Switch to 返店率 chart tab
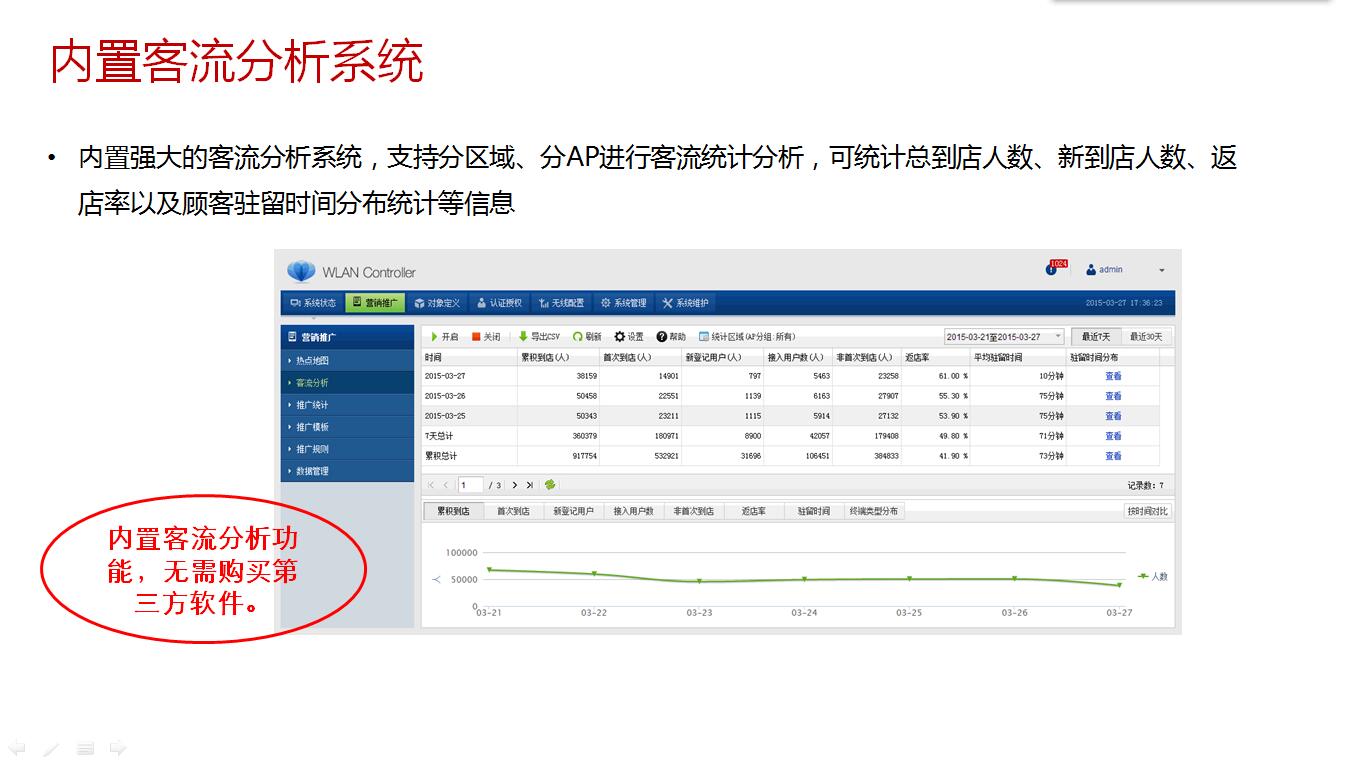Viewport: 1366px width, 768px height. point(753,511)
